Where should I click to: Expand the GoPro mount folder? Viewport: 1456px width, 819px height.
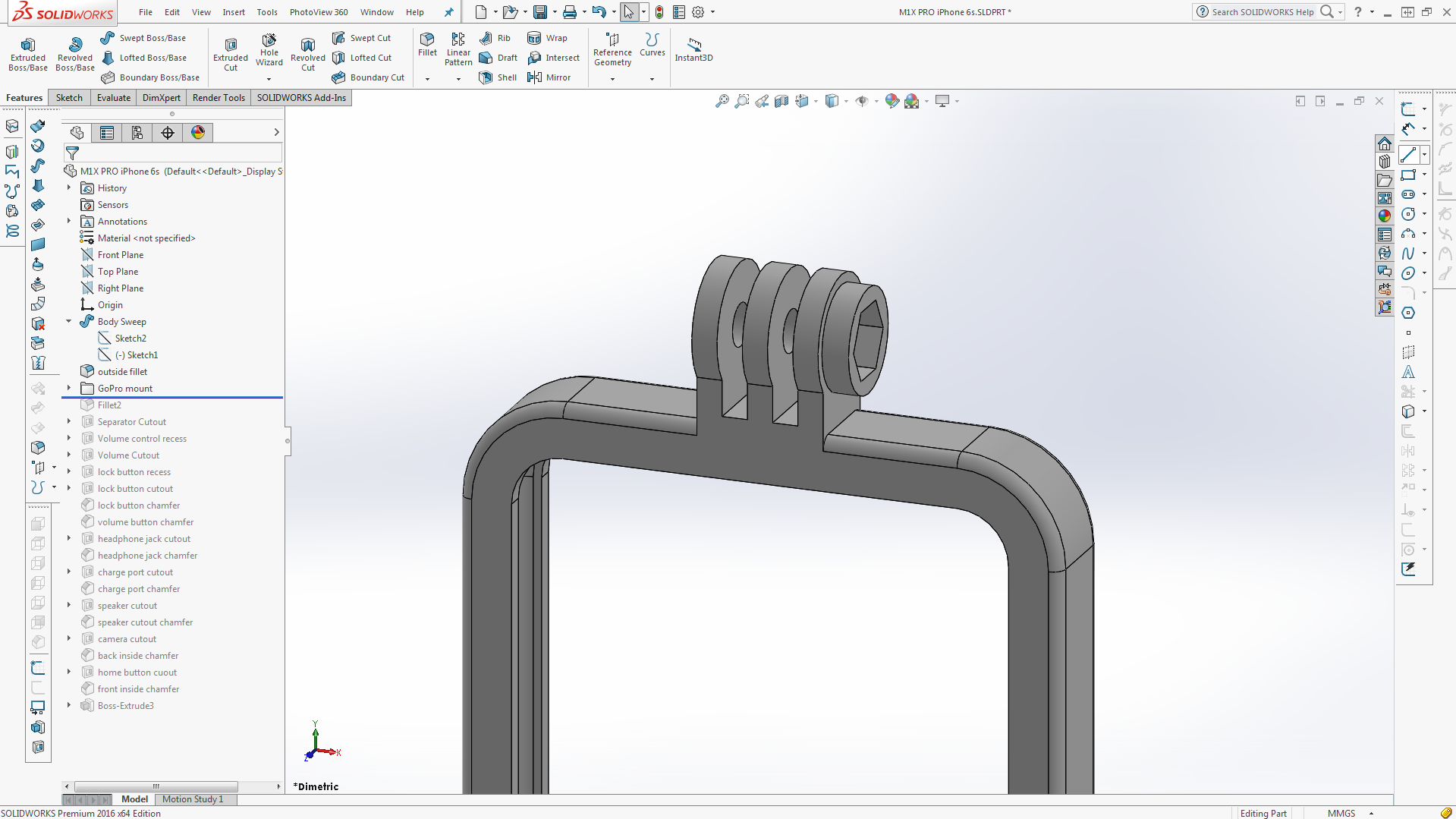click(69, 389)
